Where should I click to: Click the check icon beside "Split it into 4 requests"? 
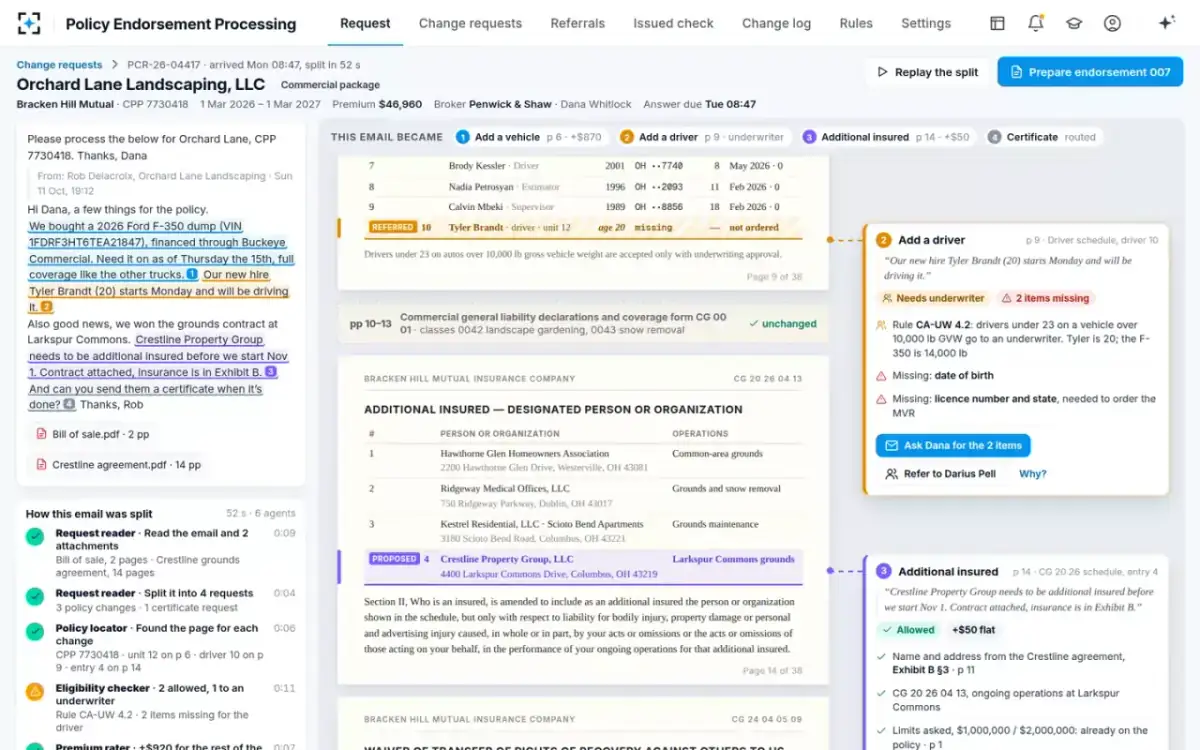(x=35, y=597)
